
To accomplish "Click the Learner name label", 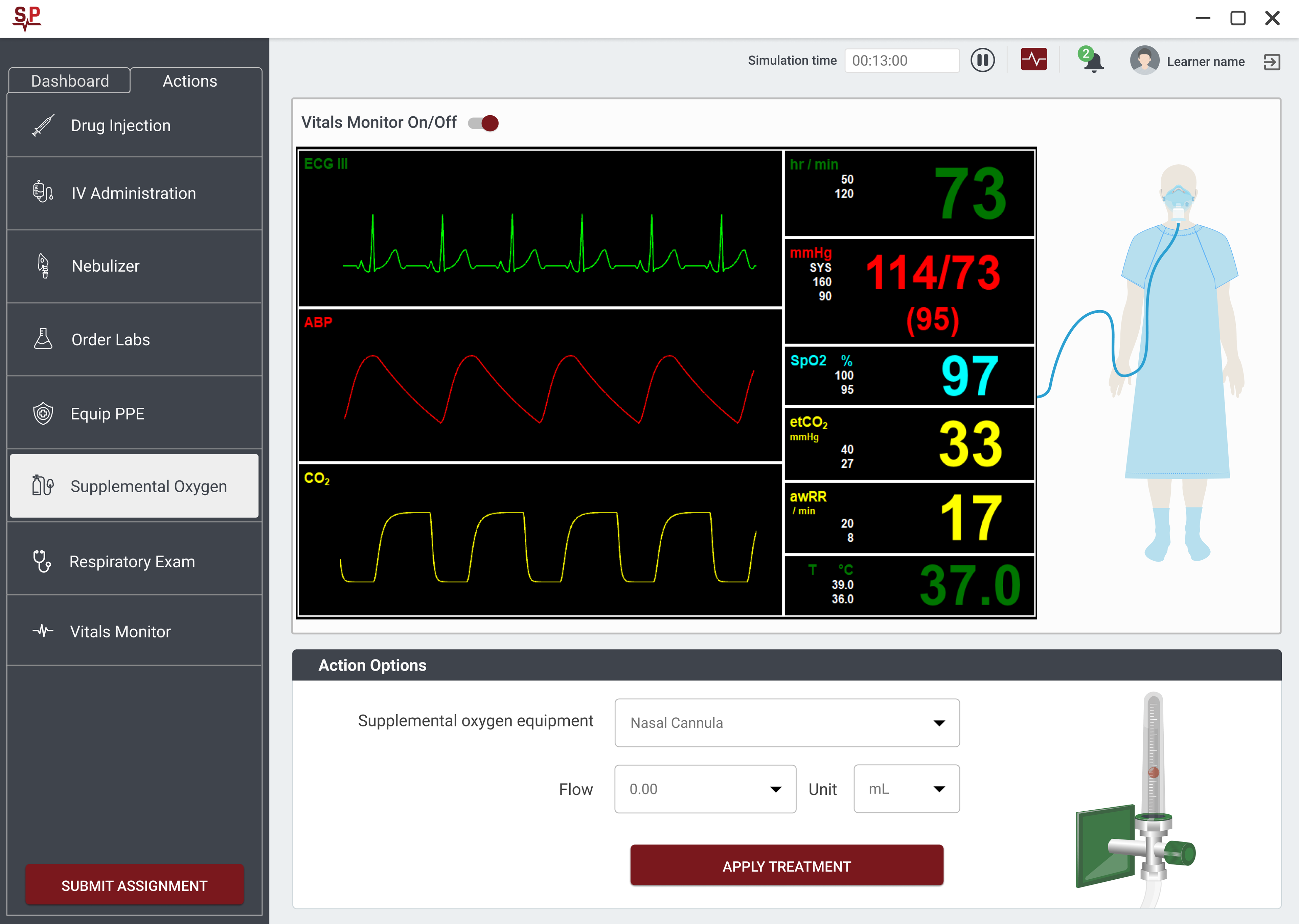I will click(x=1205, y=62).
